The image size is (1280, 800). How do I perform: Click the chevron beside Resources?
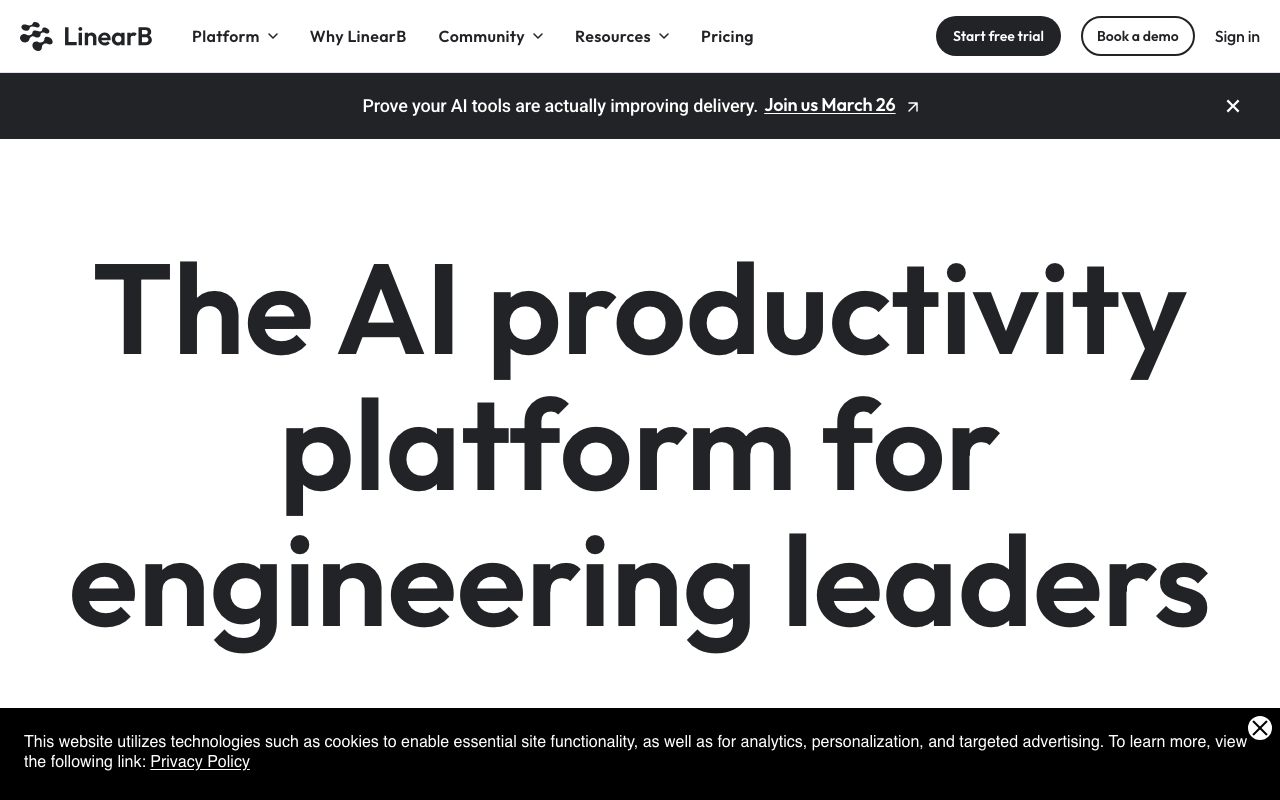[x=663, y=36]
